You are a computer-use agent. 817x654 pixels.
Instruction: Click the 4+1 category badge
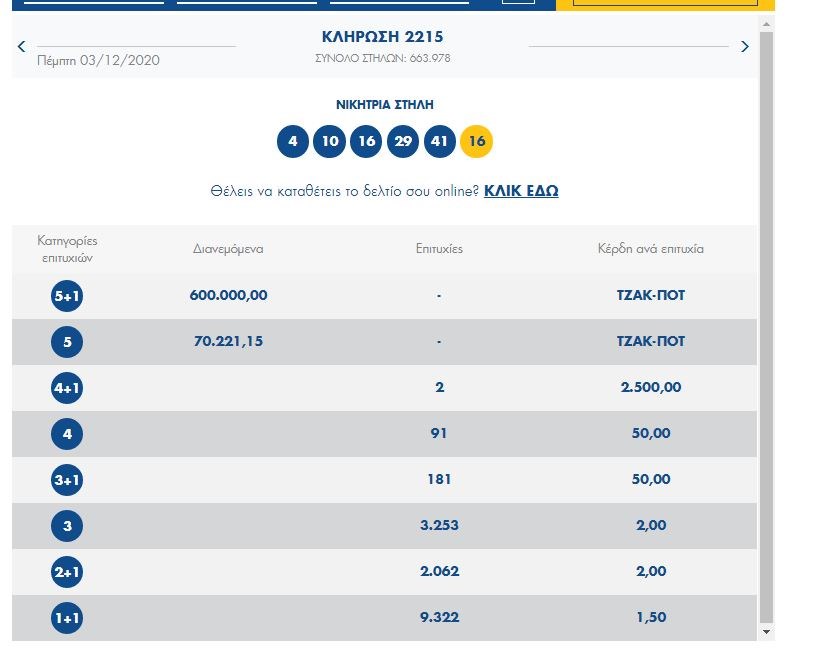click(67, 388)
